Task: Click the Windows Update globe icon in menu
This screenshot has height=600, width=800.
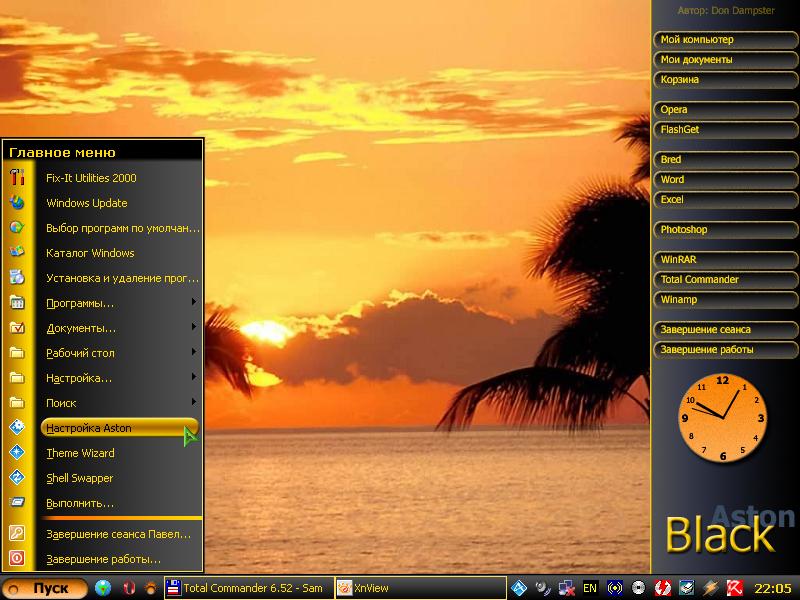Action: coord(17,203)
